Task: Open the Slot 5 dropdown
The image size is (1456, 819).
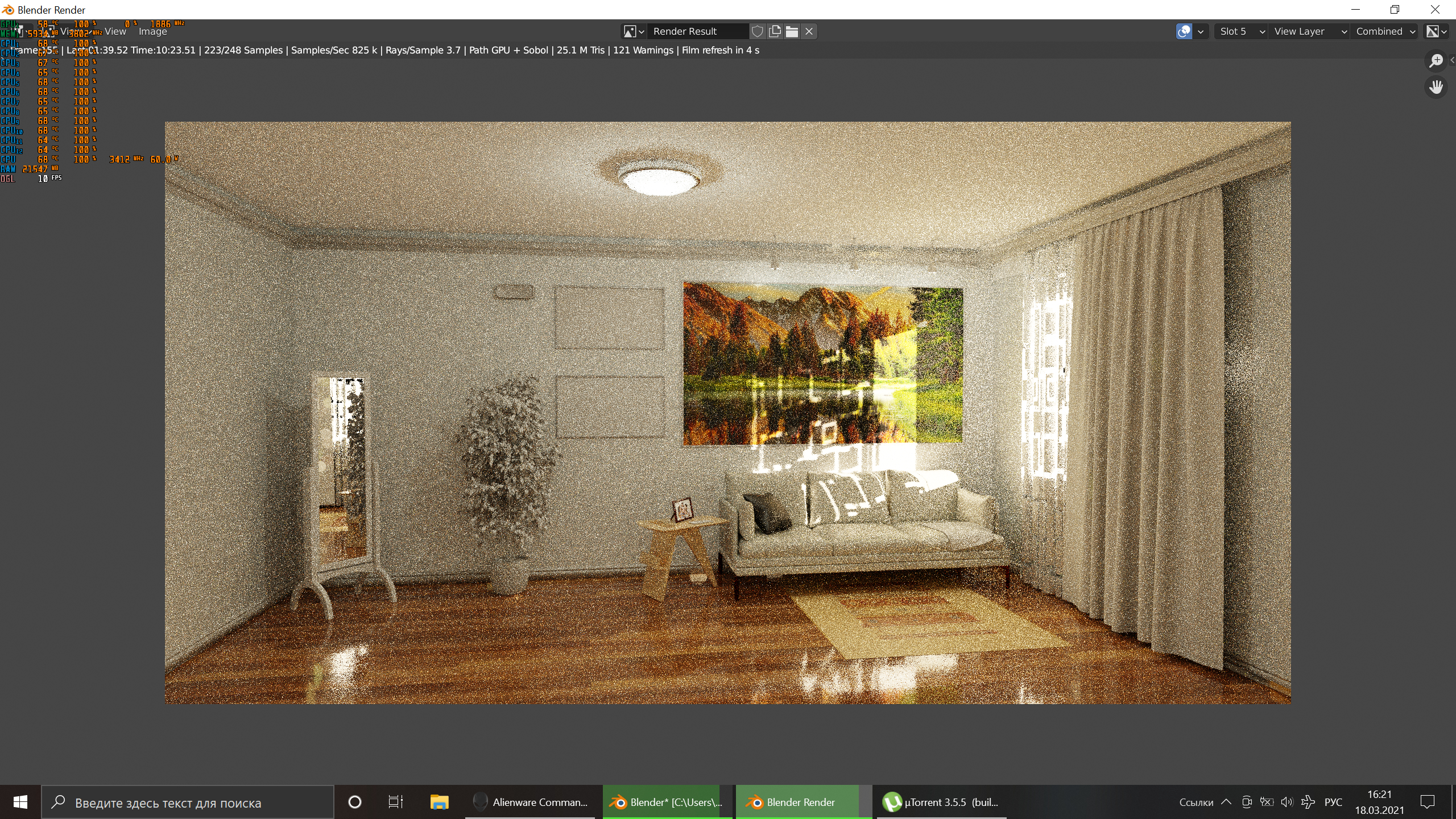Action: [x=1242, y=31]
